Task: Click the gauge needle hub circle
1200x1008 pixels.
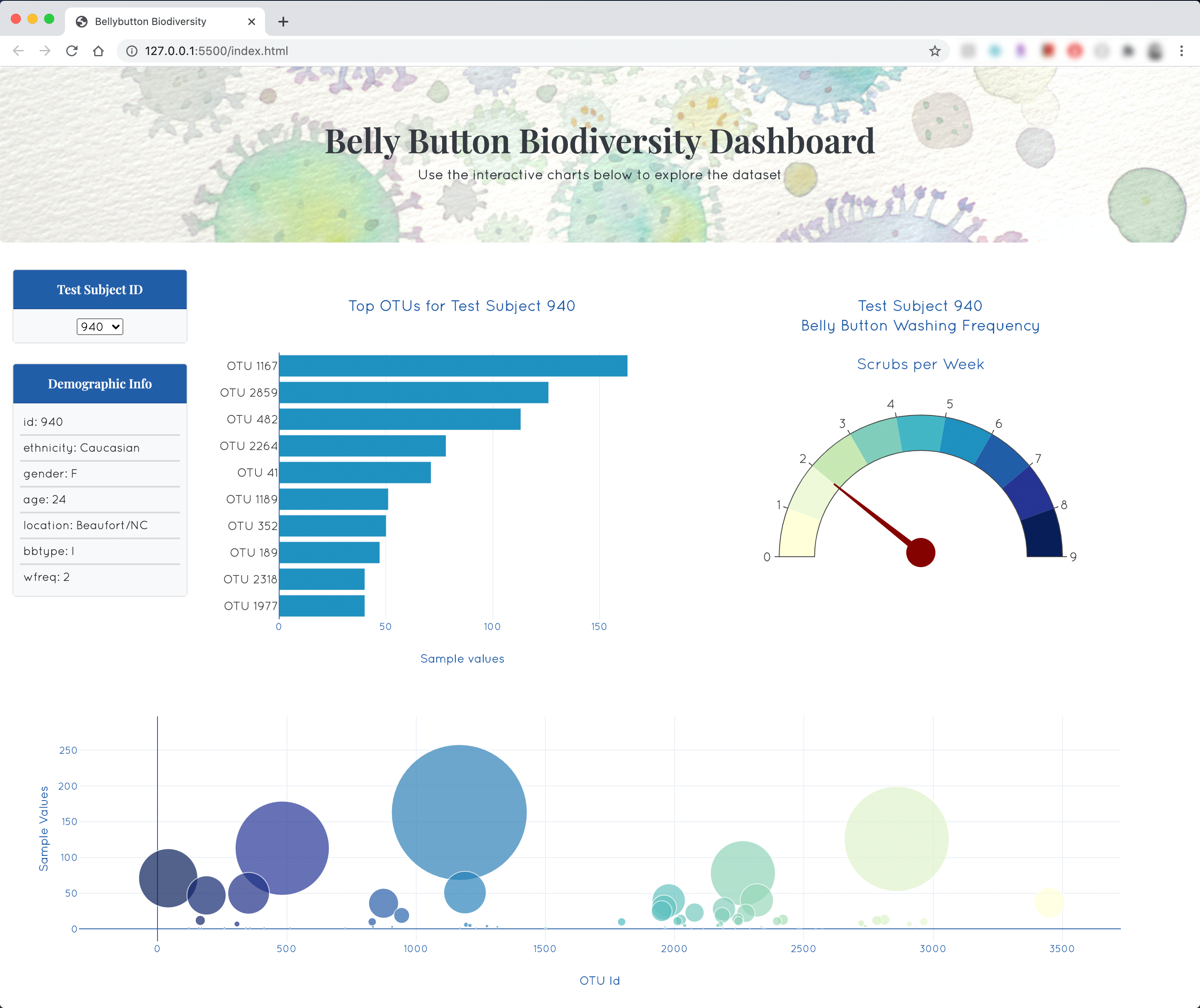Action: [920, 553]
